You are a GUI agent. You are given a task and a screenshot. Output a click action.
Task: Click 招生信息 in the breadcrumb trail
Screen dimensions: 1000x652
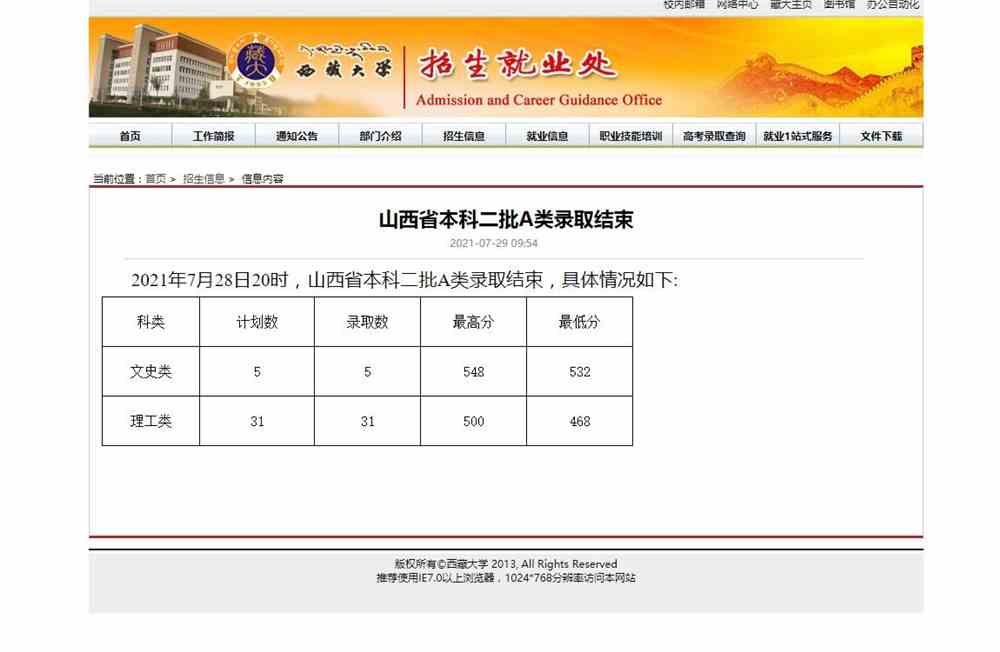[x=203, y=179]
